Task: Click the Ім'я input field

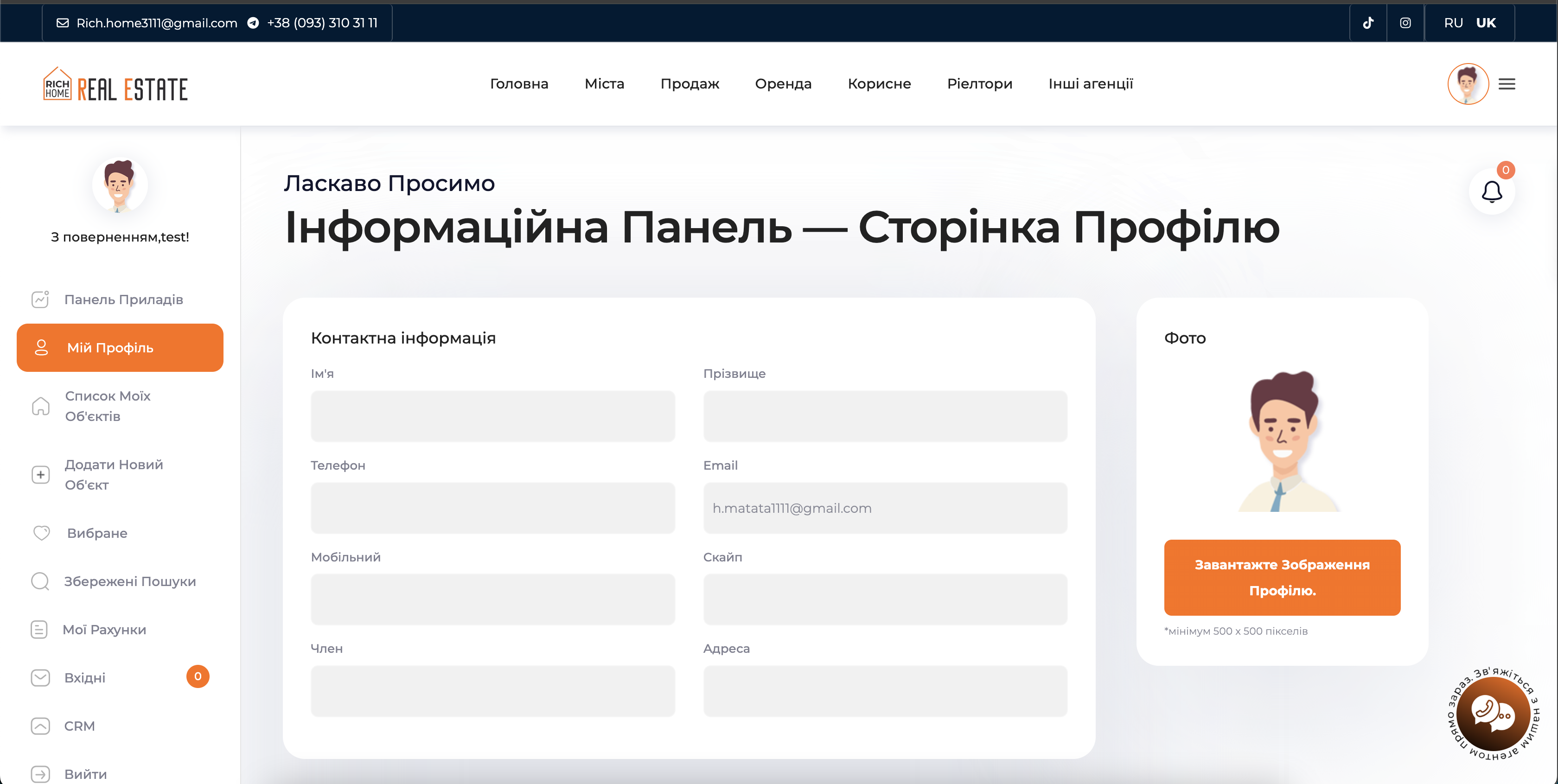Action: click(492, 416)
